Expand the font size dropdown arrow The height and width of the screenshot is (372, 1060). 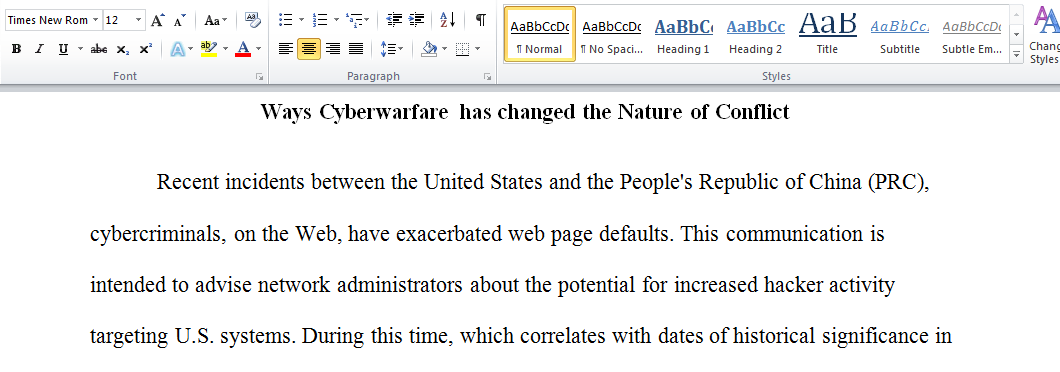[x=139, y=20]
